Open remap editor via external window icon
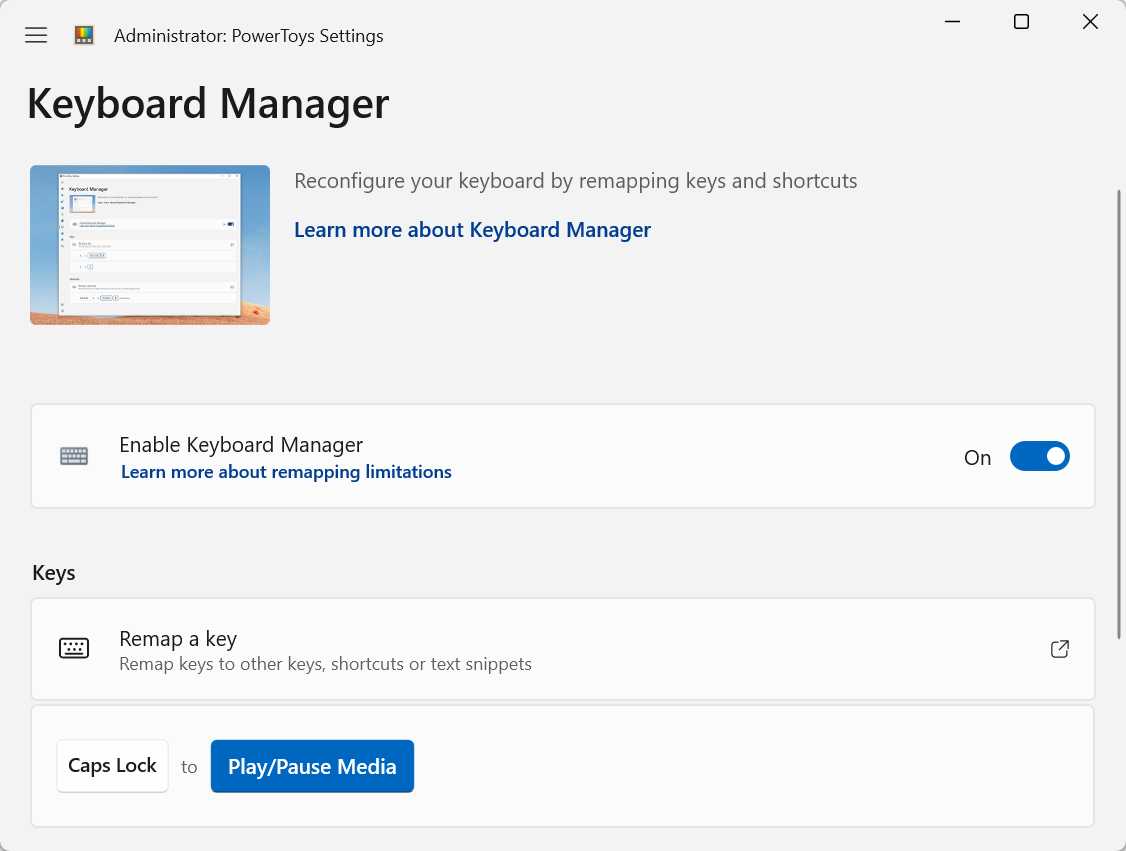The height and width of the screenshot is (851, 1126). click(x=1060, y=649)
